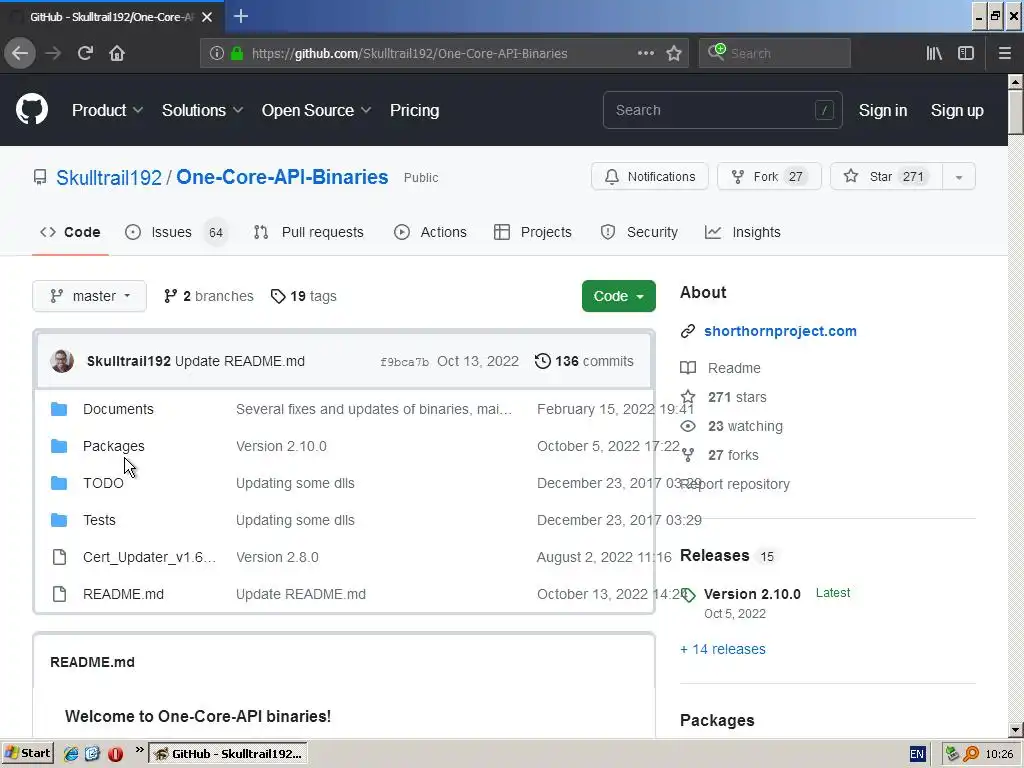Click the EN language indicator in tray
Screen dimensions: 1024x768
pos(917,754)
